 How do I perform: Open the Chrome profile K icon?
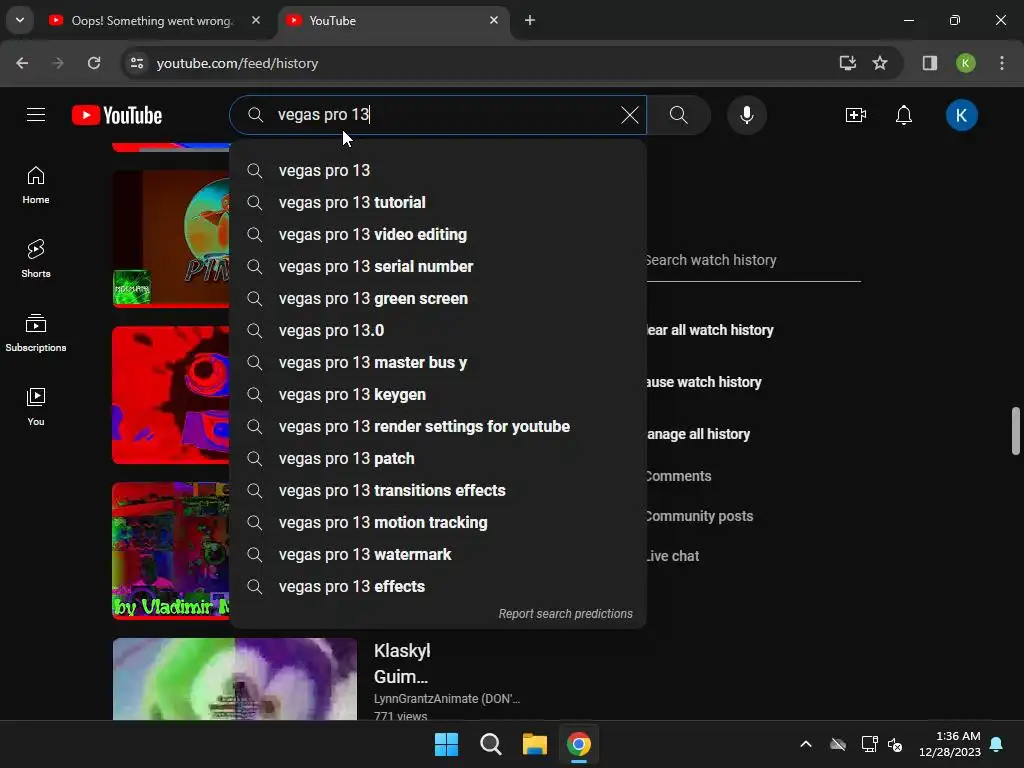tap(966, 63)
